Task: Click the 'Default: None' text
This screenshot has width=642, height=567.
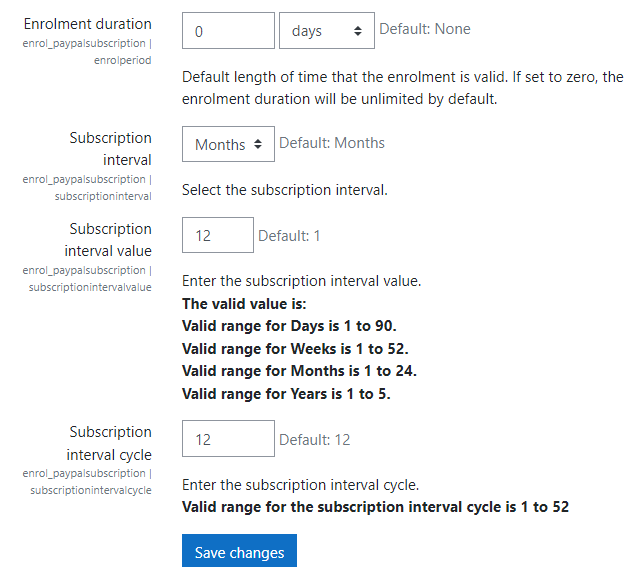Action: coord(425,29)
